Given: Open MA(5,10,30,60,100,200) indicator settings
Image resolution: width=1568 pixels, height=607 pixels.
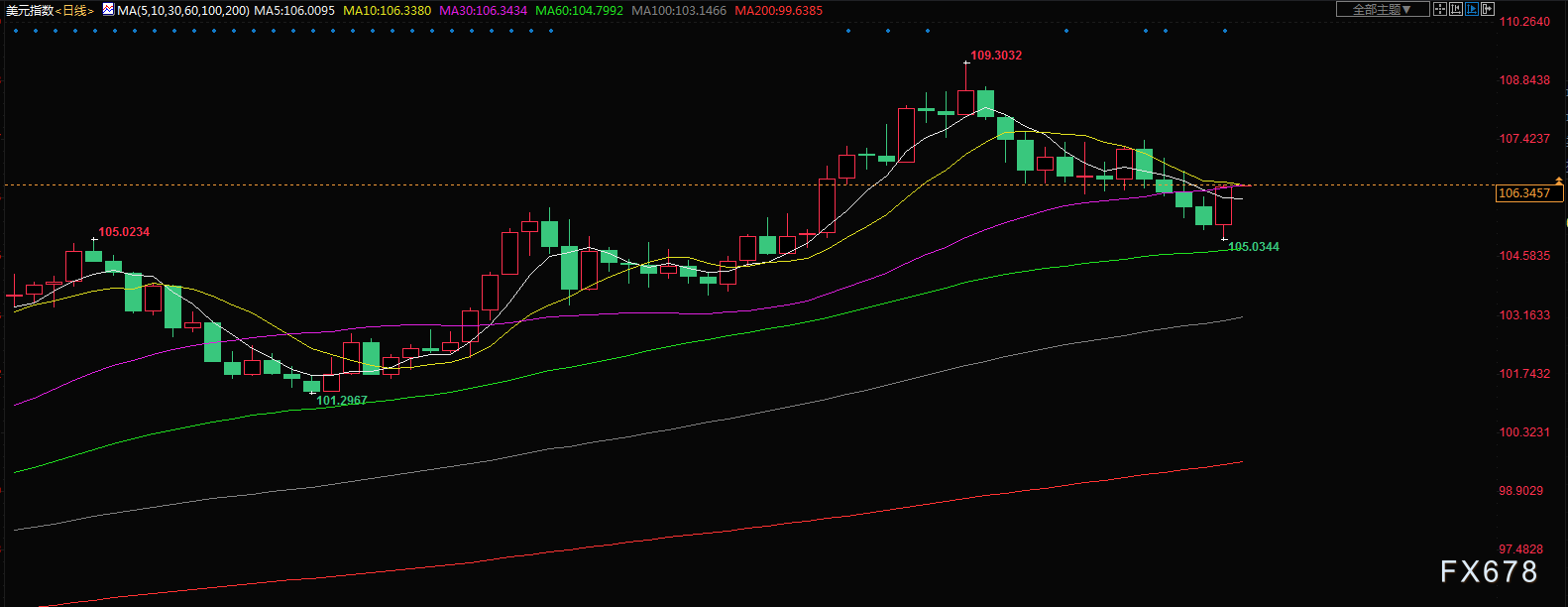Looking at the screenshot, I should pyautogui.click(x=183, y=11).
